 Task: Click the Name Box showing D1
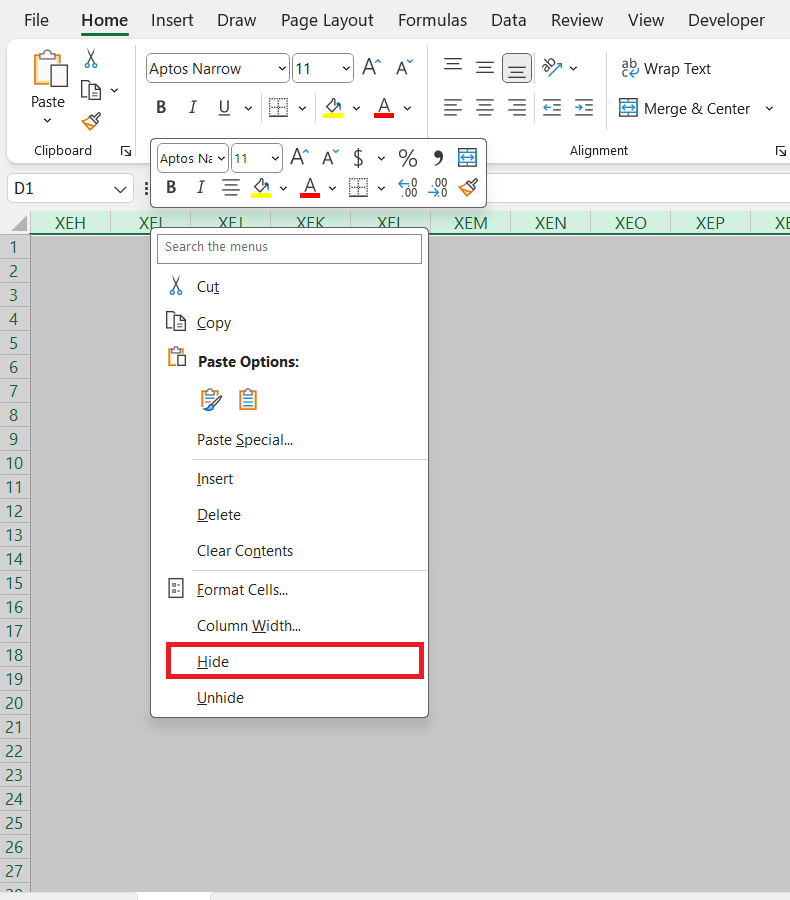pos(59,188)
